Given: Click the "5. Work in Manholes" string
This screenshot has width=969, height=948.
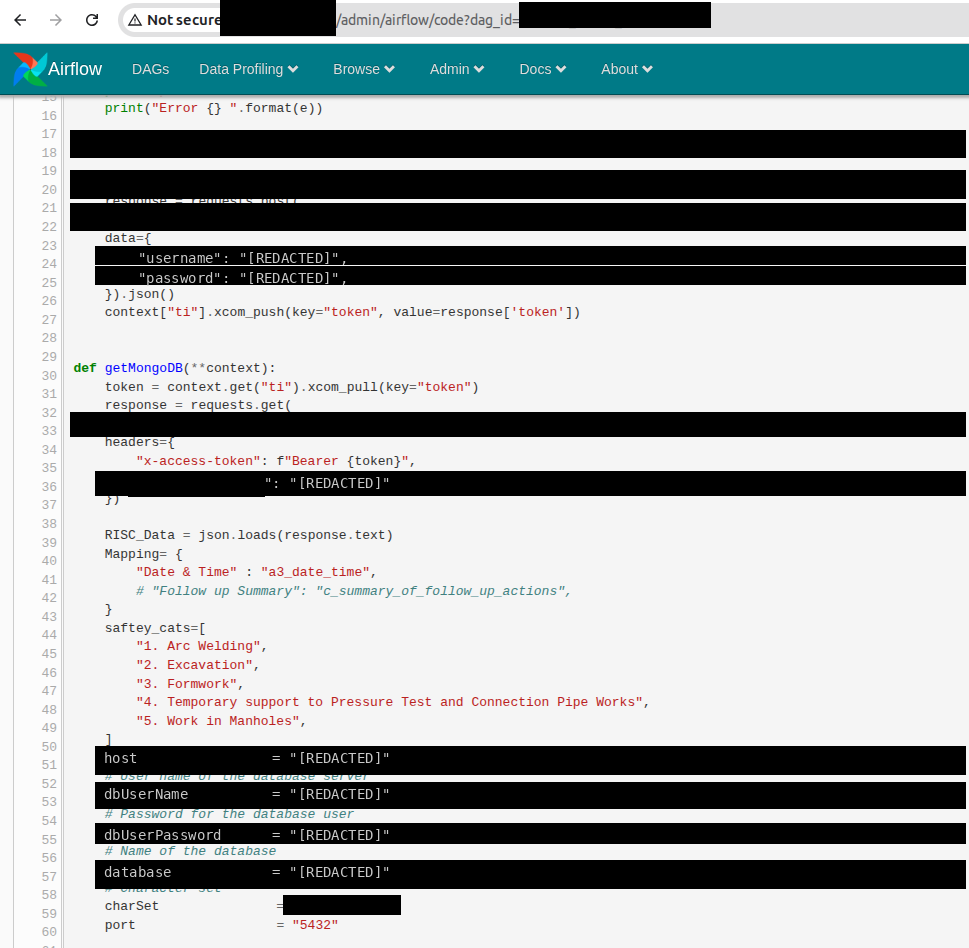Looking at the screenshot, I should [218, 721].
